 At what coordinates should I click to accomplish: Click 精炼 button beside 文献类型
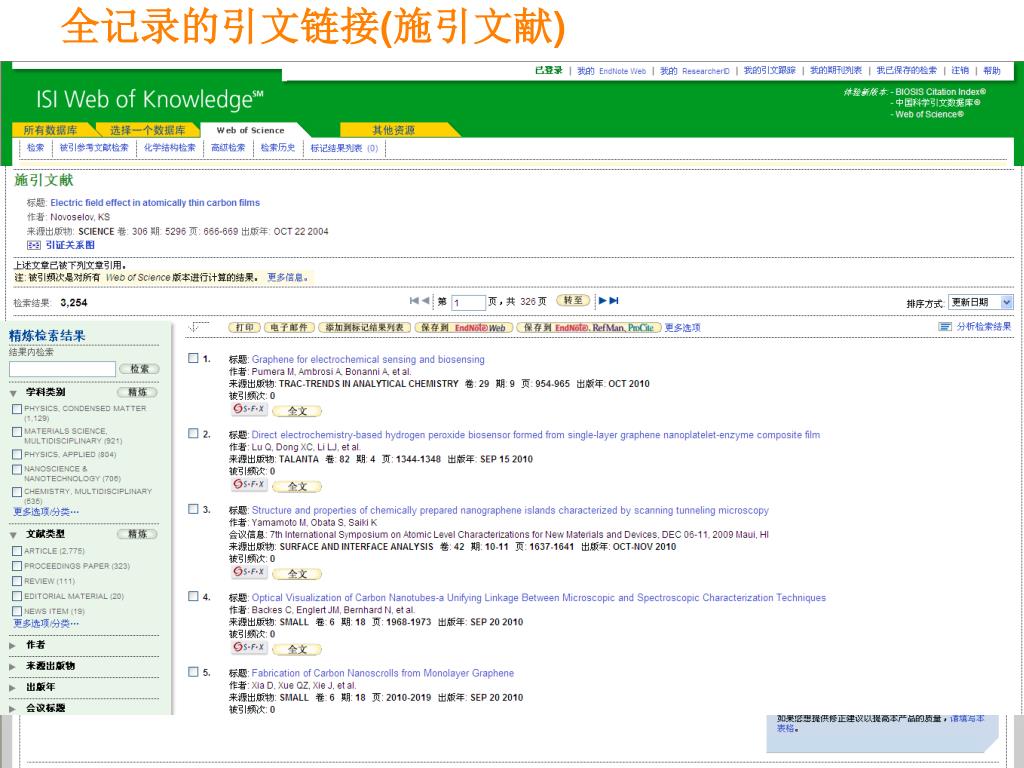[137, 534]
